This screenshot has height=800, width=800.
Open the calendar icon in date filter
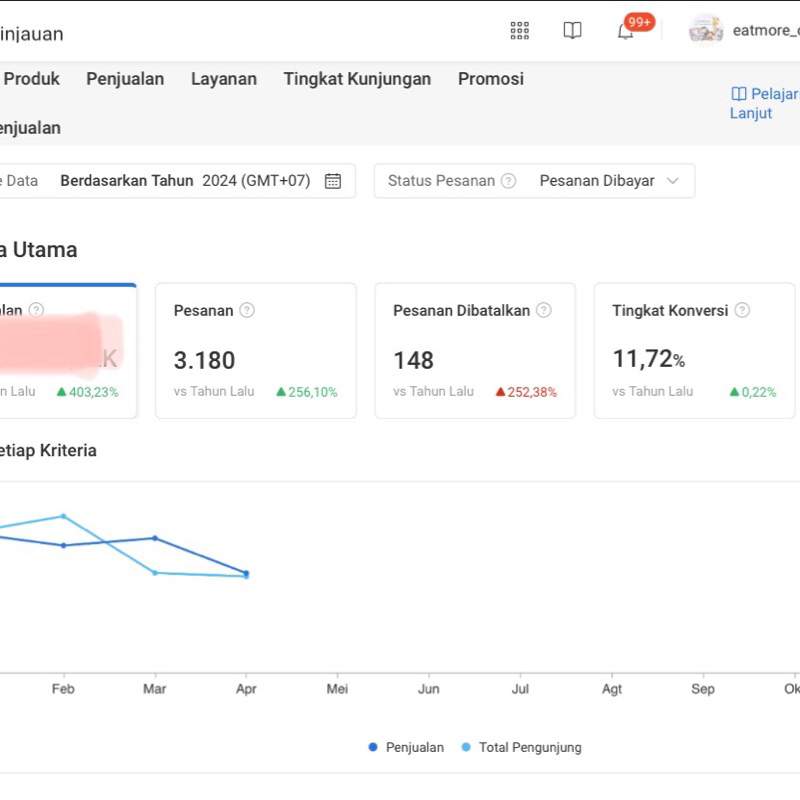333,181
